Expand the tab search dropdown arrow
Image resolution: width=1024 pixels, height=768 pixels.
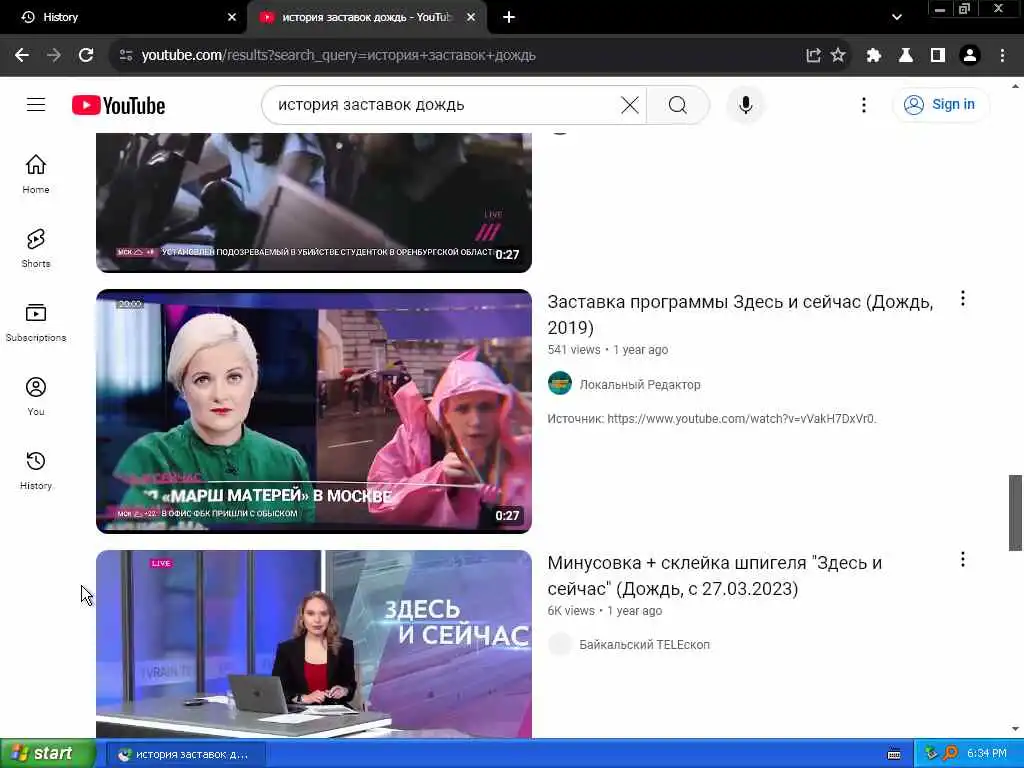897,18
